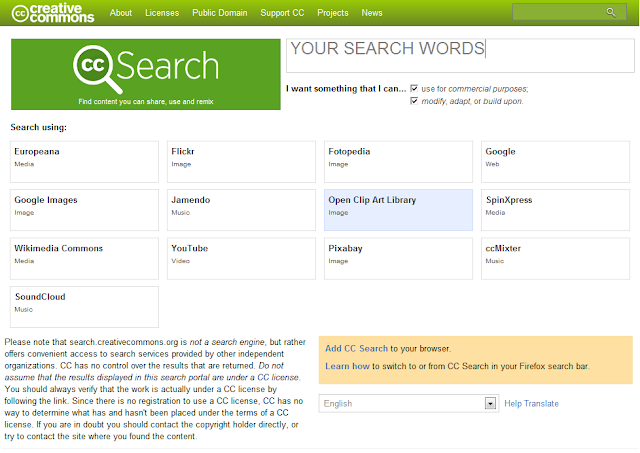
Task: Click the search words input box
Action: point(460,56)
